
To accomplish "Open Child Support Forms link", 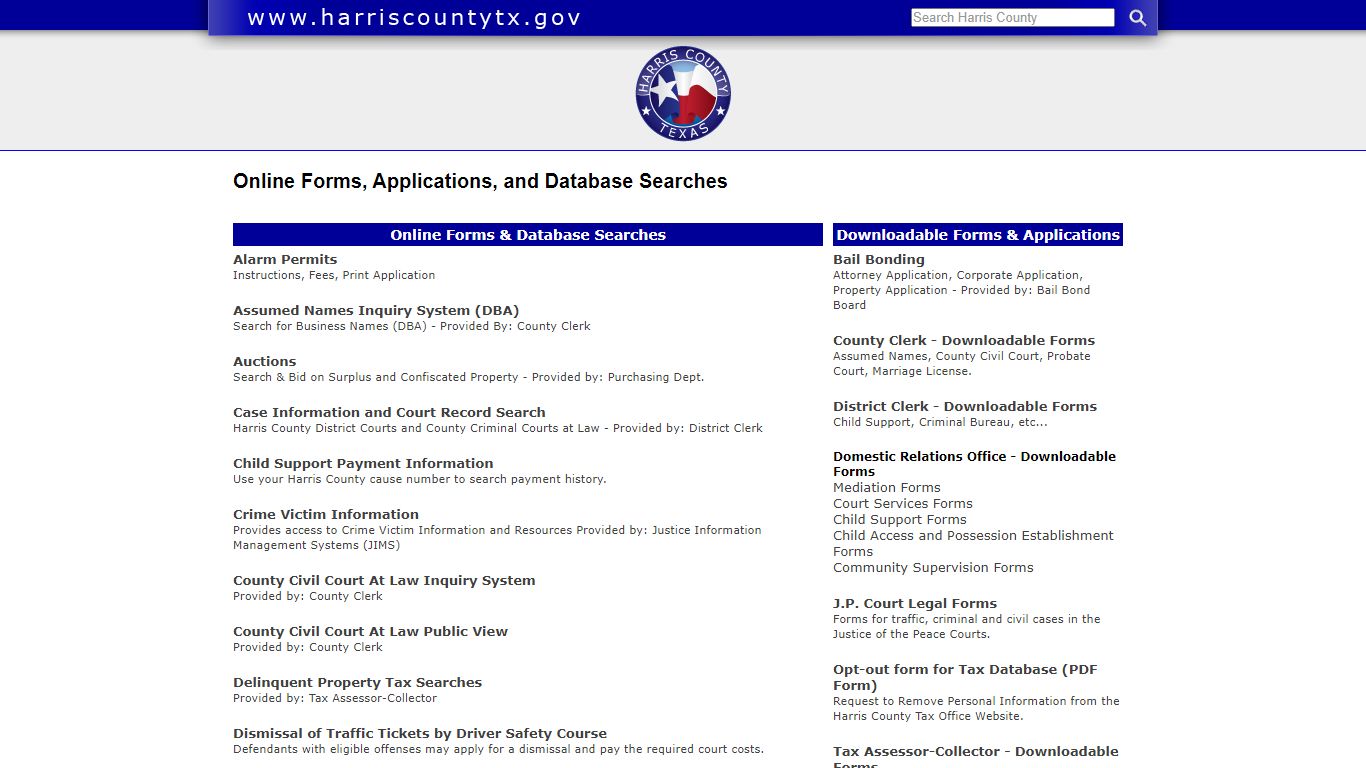I will coord(900,519).
